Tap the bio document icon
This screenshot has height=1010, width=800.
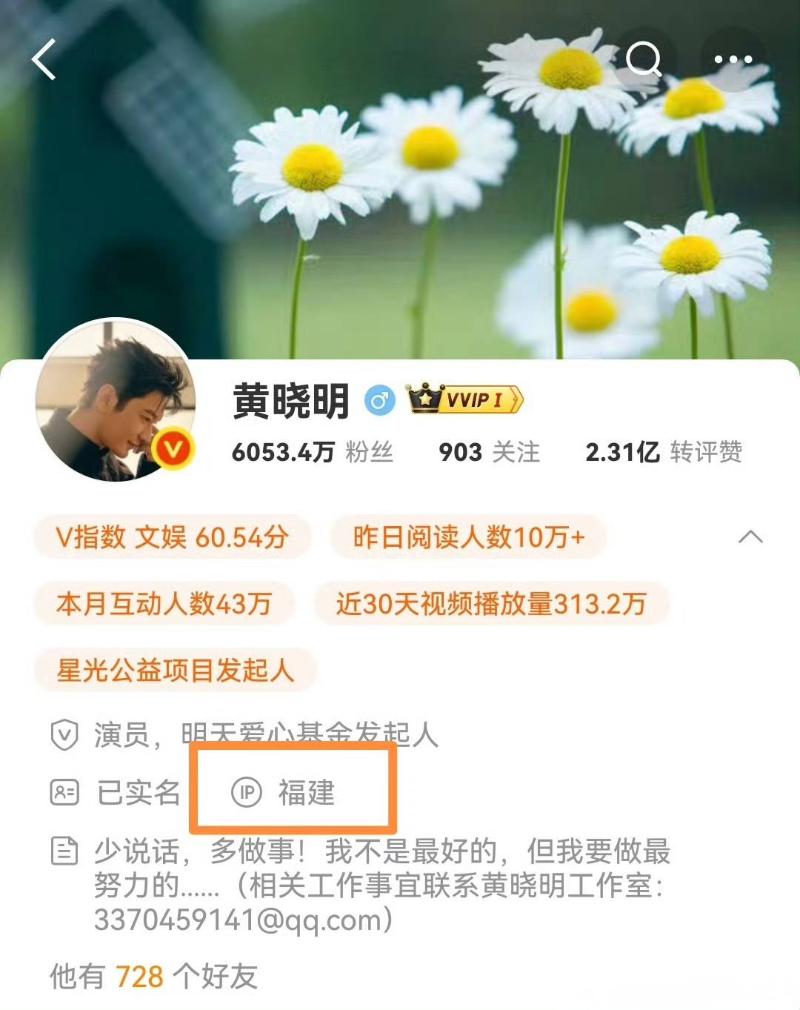pos(64,851)
